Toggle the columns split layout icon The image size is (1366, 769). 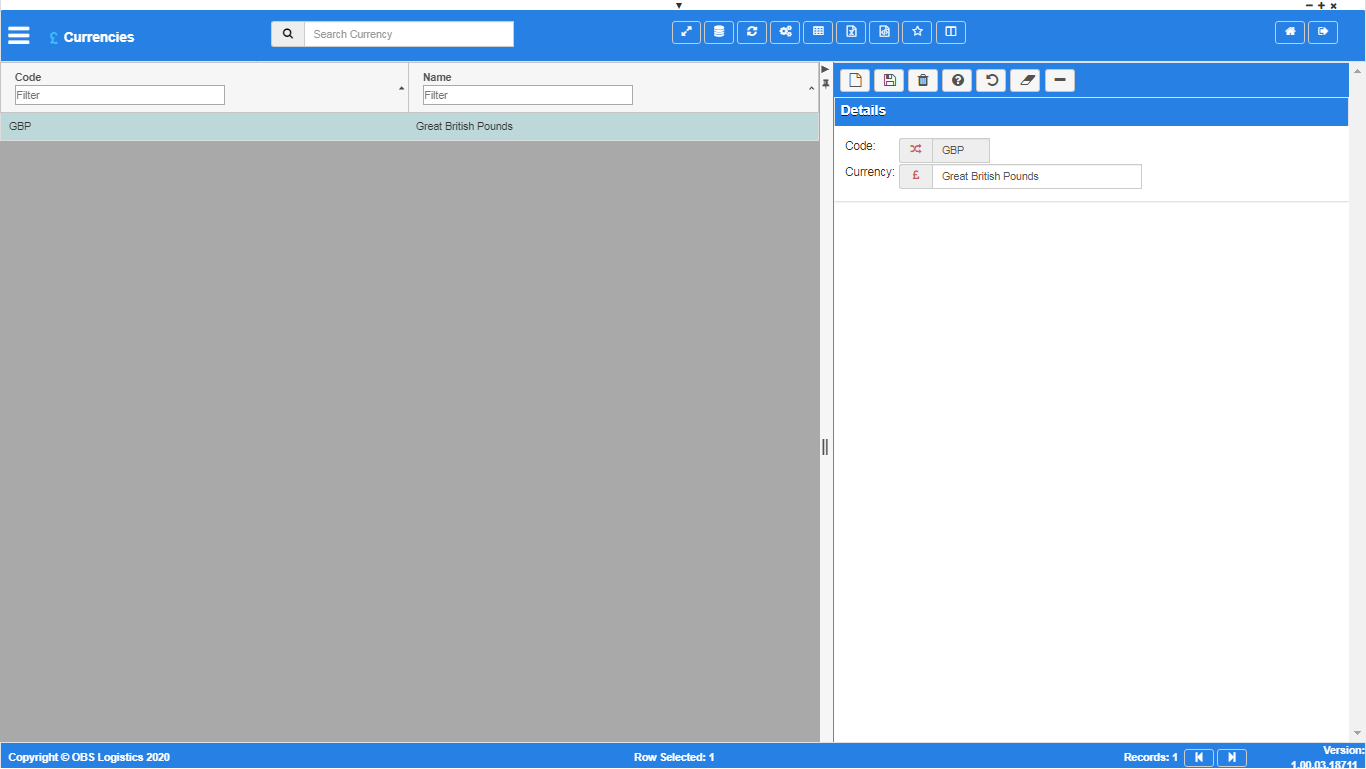coord(950,32)
